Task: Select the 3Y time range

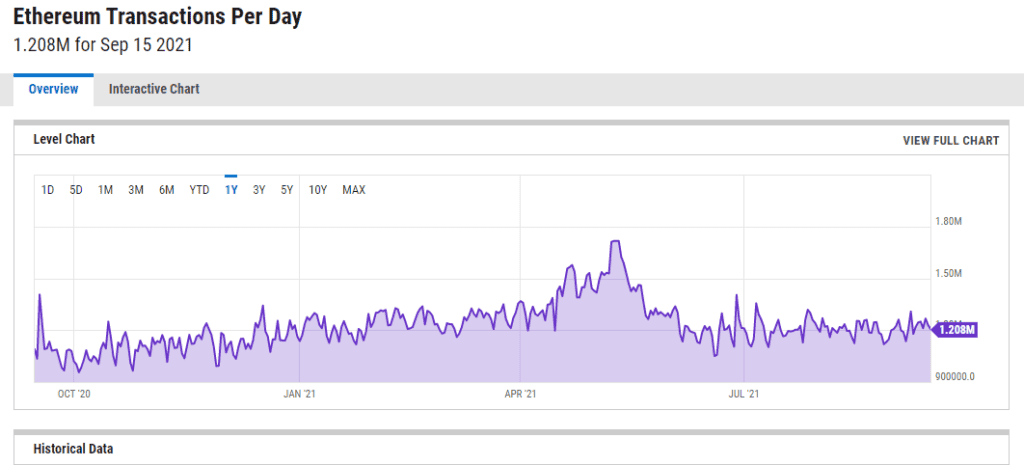Action: tap(259, 190)
